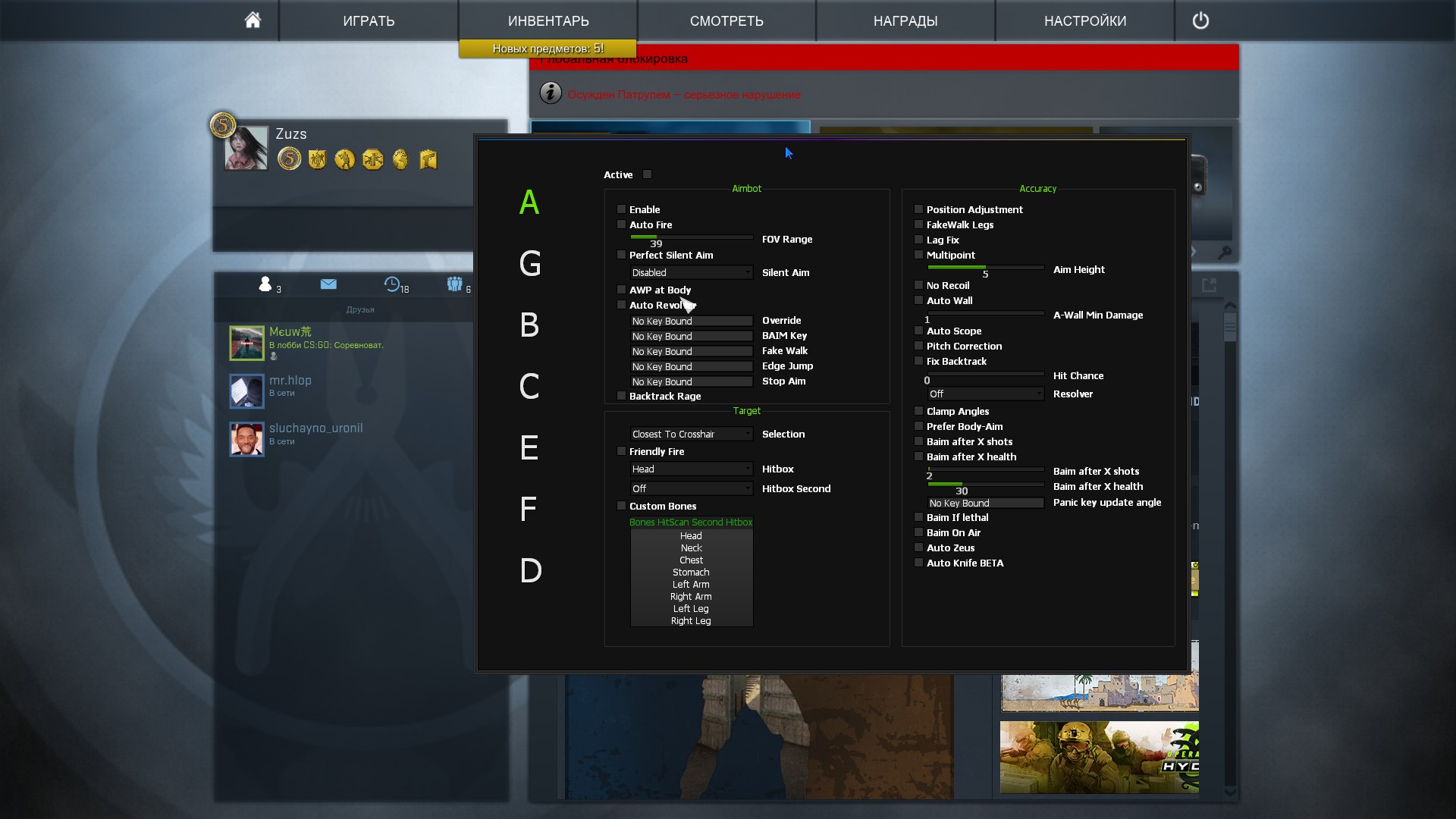Open the mail envelope icon
Image resolution: width=1456 pixels, height=819 pixels.
(328, 284)
